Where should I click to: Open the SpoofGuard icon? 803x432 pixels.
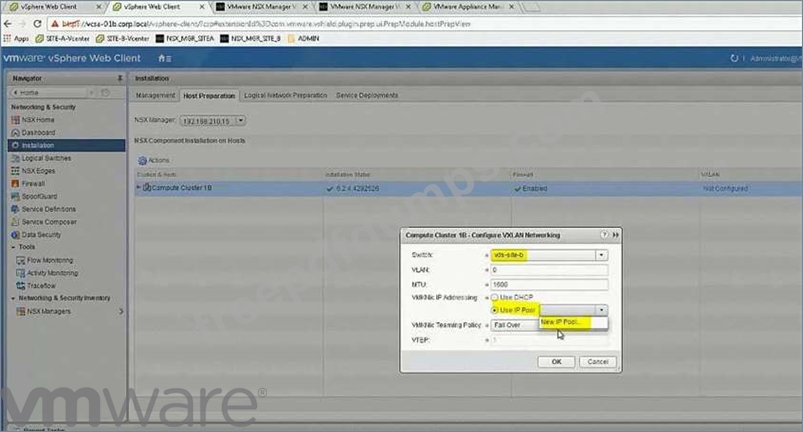(15, 197)
